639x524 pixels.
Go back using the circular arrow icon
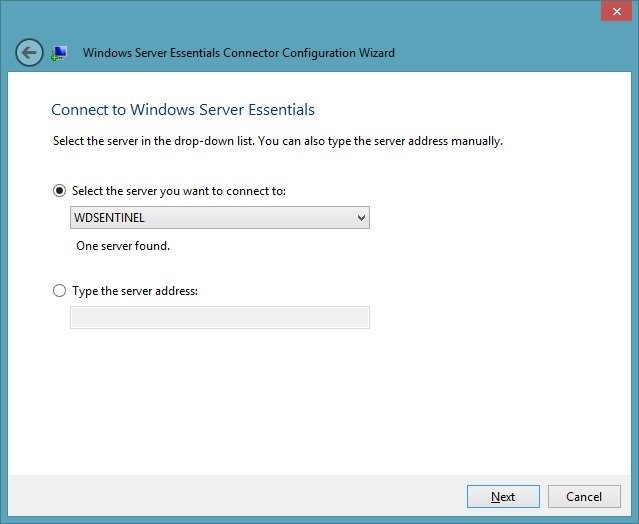pos(29,53)
